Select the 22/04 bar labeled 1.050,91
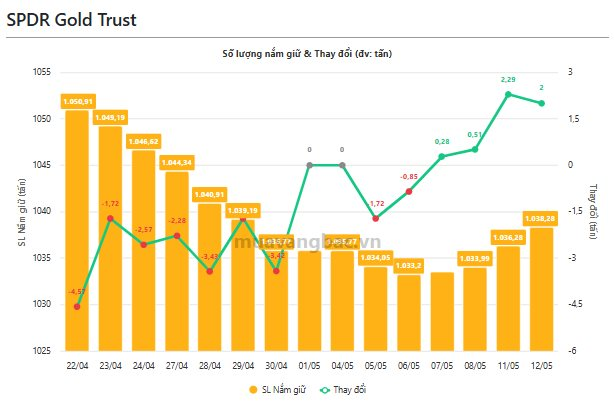614x407 pixels. tap(77, 230)
